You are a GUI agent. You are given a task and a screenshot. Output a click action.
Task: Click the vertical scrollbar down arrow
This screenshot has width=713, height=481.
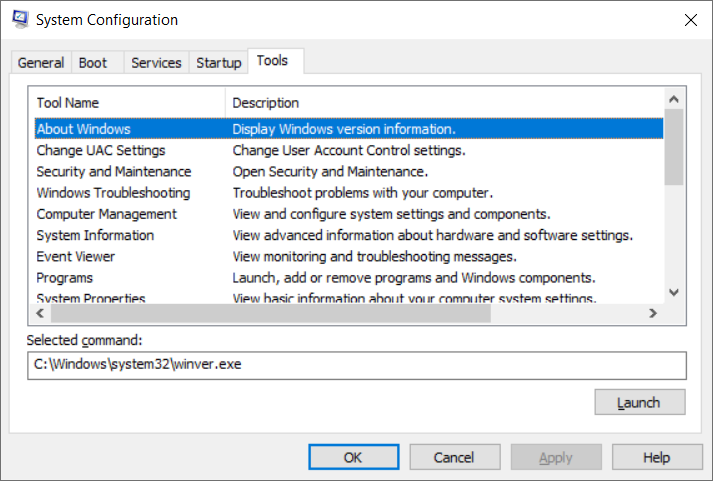pyautogui.click(x=674, y=292)
